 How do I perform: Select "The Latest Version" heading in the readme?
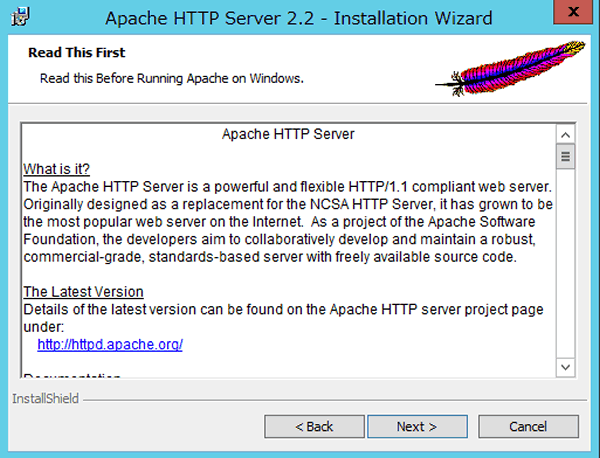[x=83, y=292]
